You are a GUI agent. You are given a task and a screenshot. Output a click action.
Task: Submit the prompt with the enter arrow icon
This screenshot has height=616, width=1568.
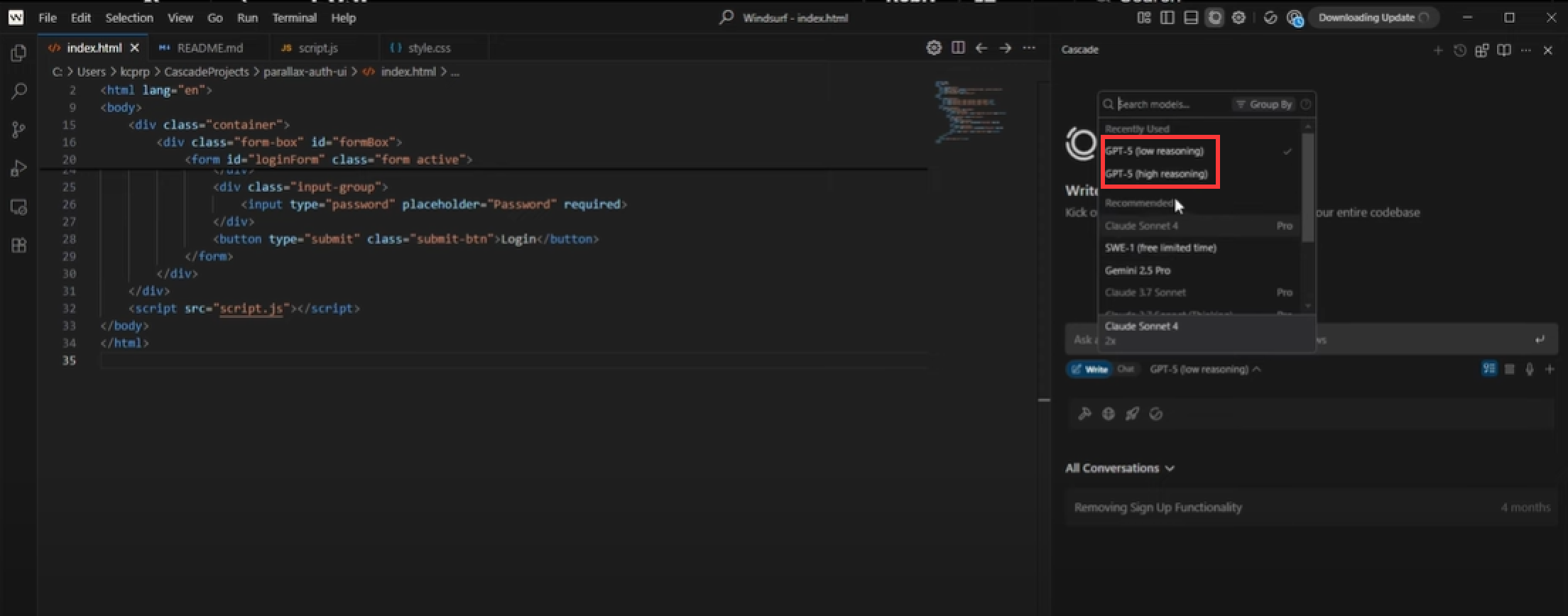coord(1540,339)
